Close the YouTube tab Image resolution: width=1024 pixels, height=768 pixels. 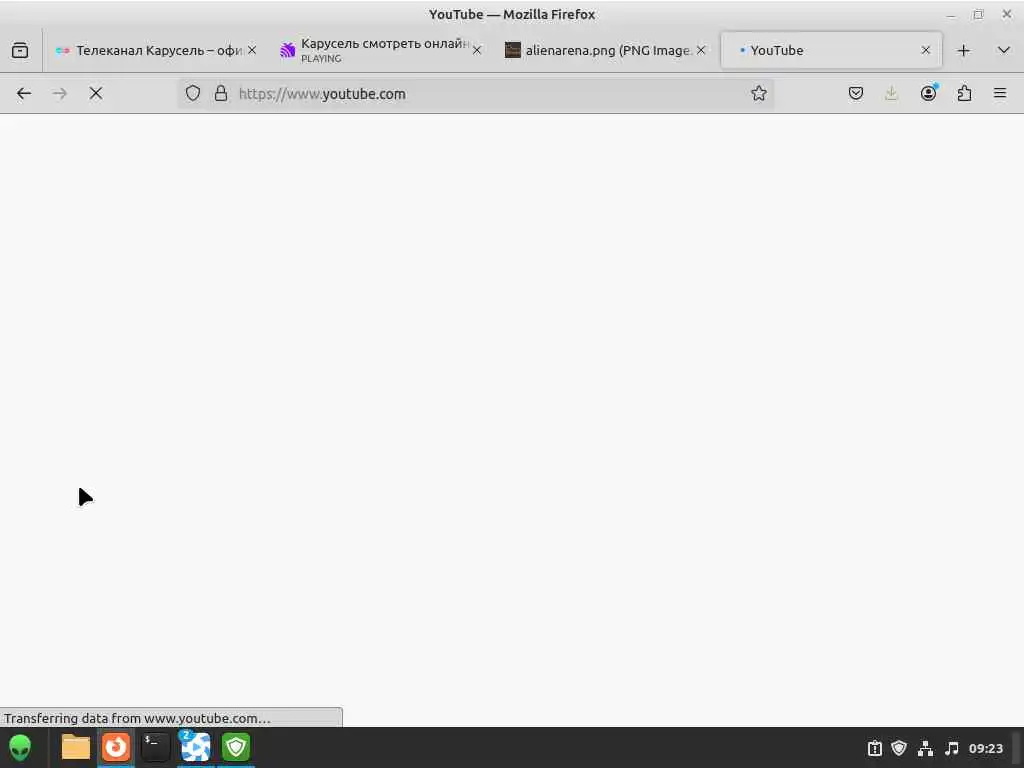tap(925, 50)
